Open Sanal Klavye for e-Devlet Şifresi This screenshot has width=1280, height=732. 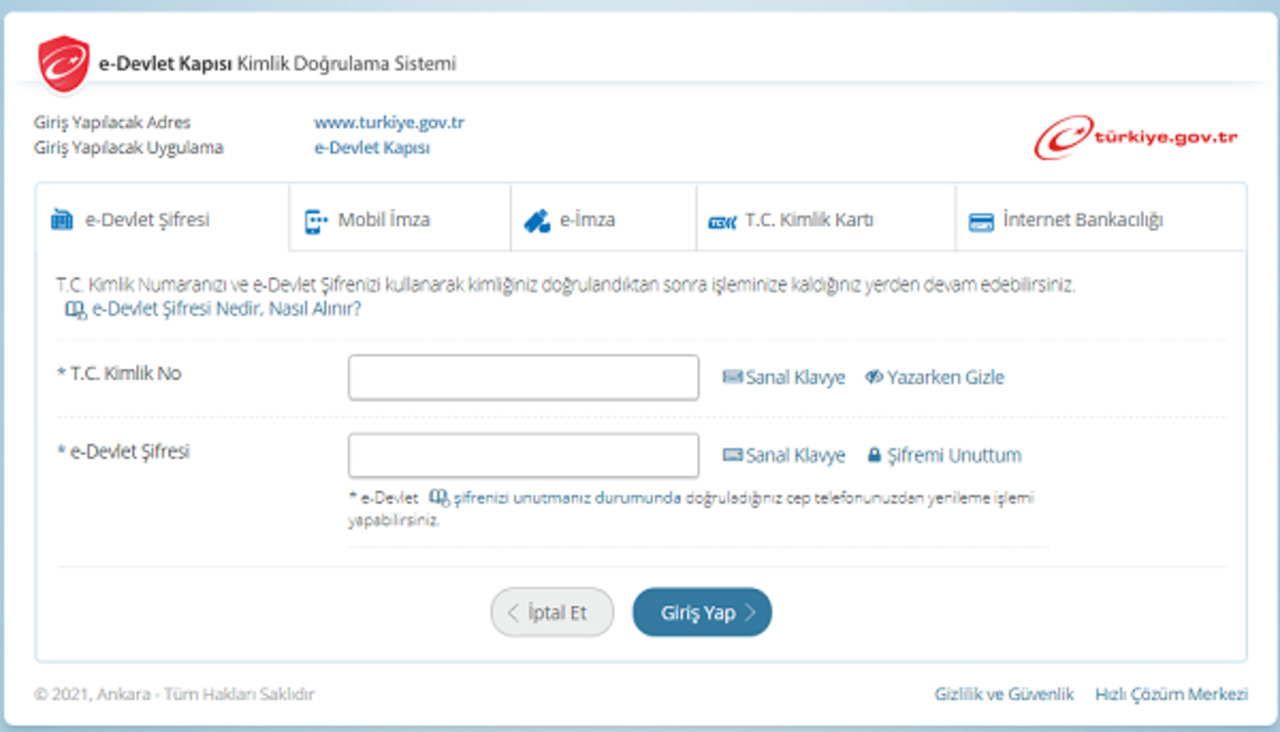pyautogui.click(x=784, y=455)
